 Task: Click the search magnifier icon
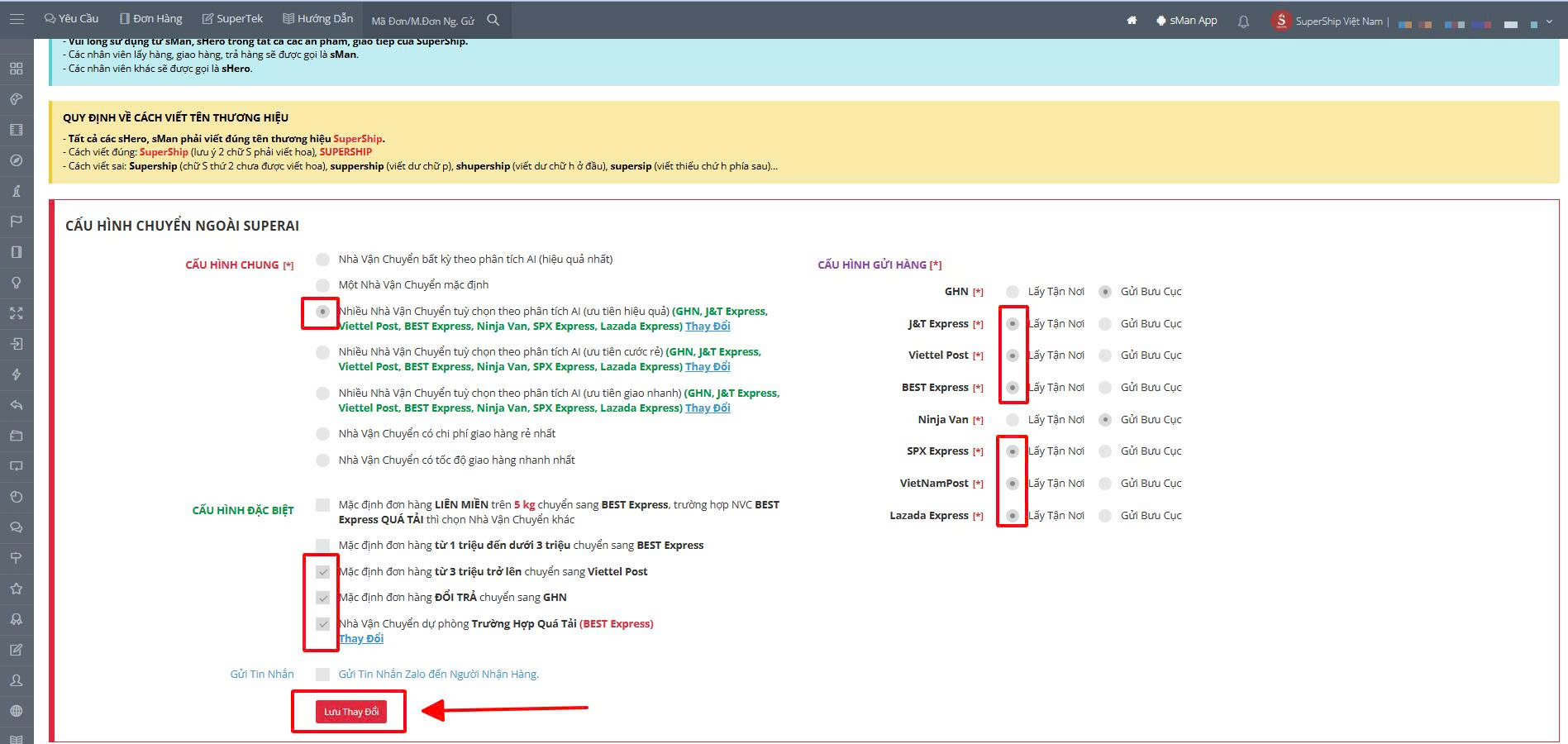(x=493, y=20)
